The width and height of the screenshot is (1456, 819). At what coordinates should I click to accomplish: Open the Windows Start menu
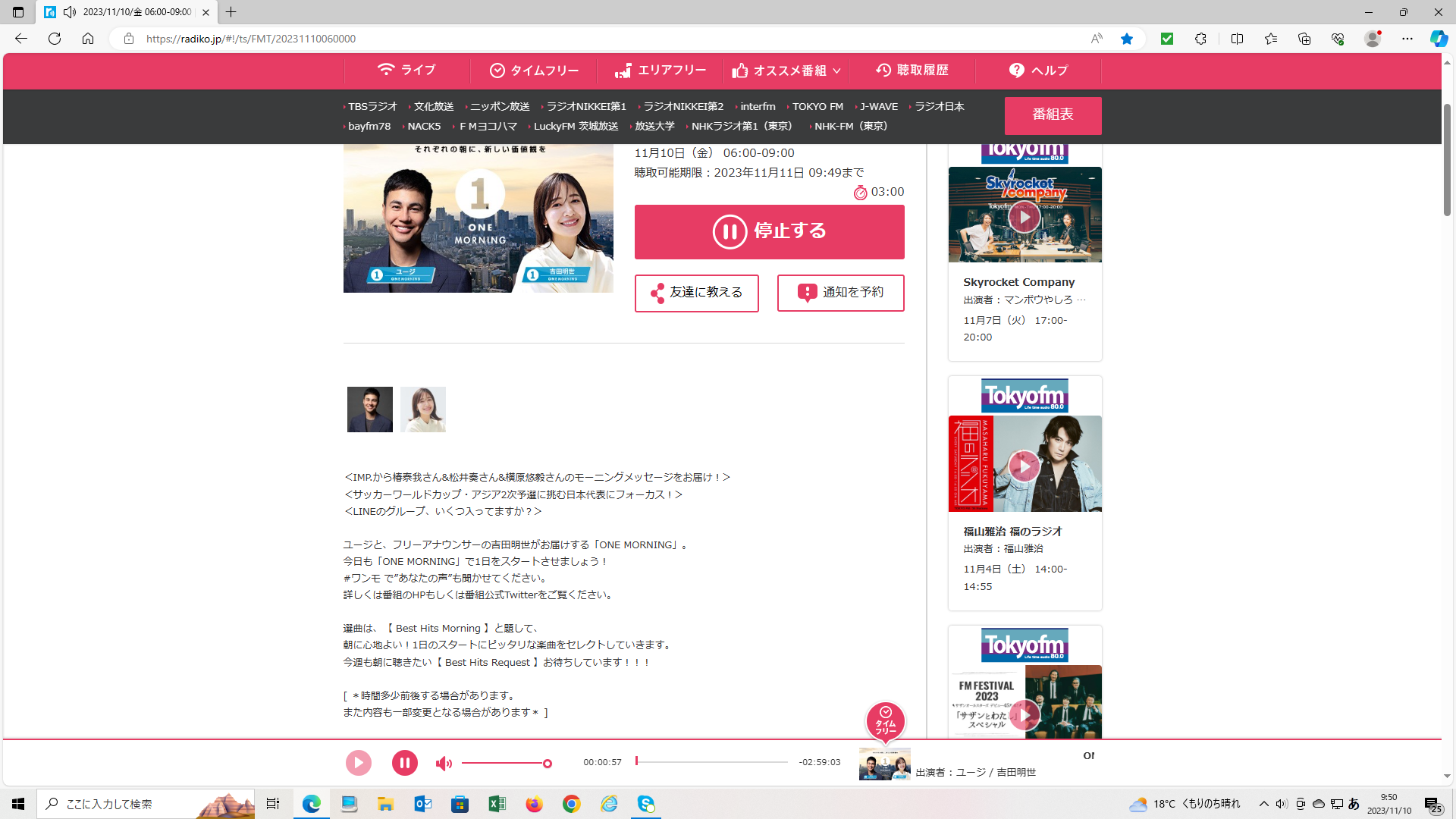click(x=18, y=804)
